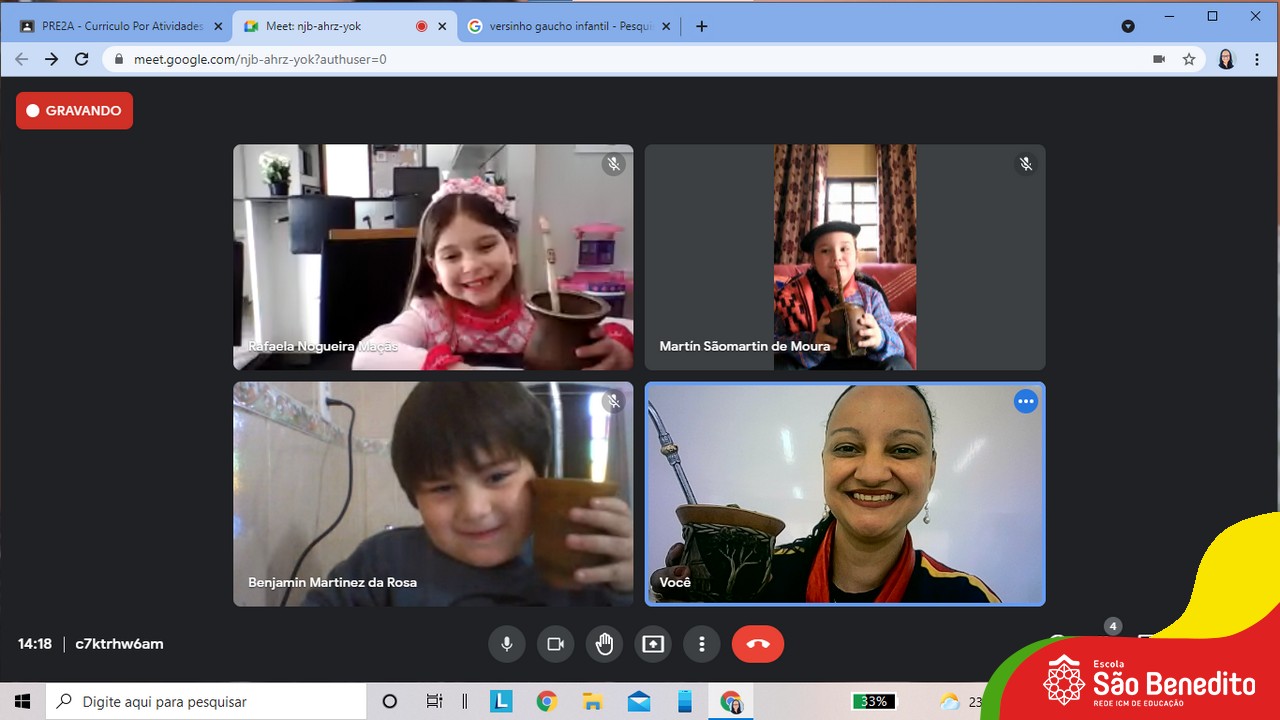Image resolution: width=1280 pixels, height=720 pixels.
Task: Bookmark this page with the star icon
Action: [1189, 60]
